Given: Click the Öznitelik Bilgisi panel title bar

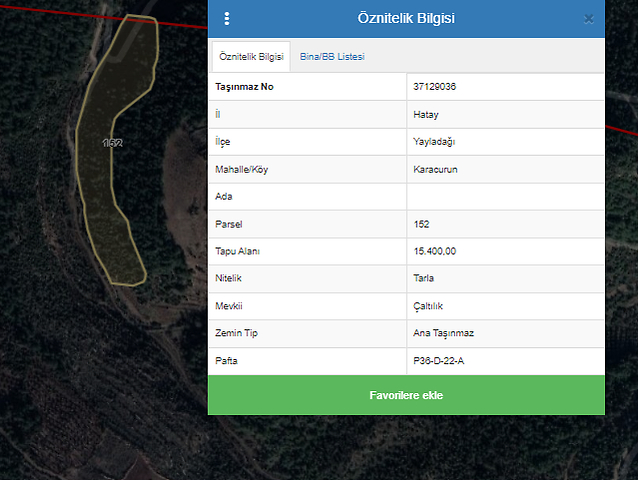Looking at the screenshot, I should (405, 19).
